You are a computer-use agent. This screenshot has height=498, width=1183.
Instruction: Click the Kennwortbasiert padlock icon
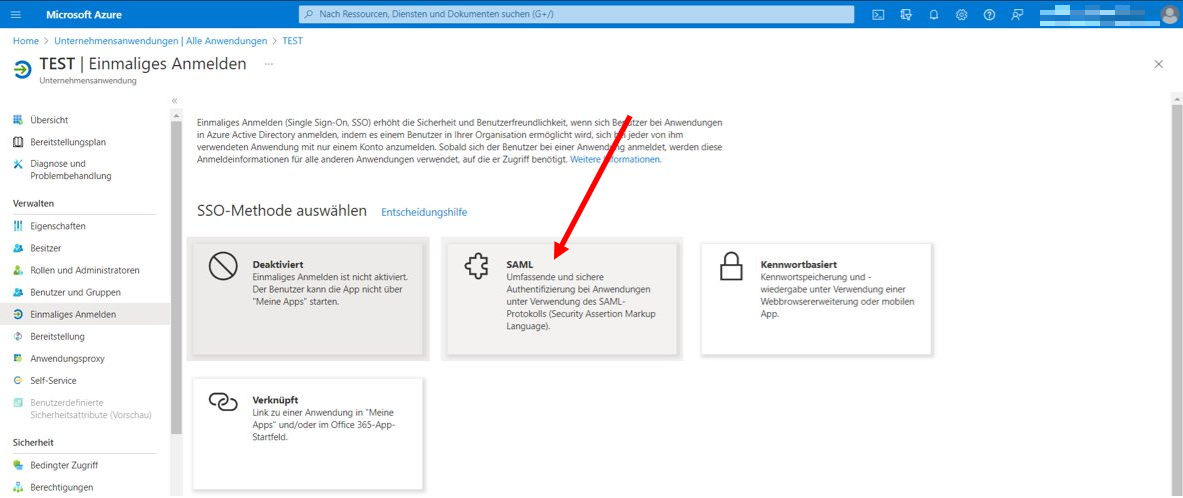(x=730, y=267)
